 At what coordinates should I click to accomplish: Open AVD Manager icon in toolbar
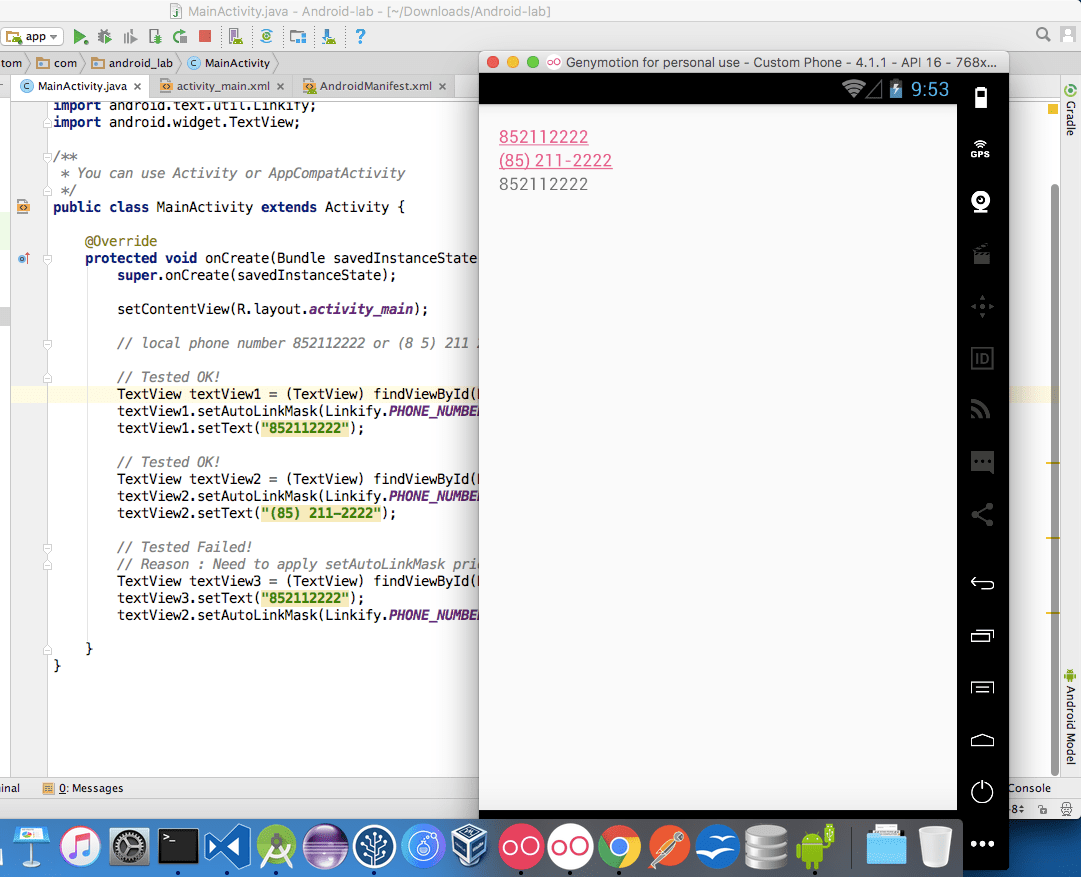[x=235, y=37]
